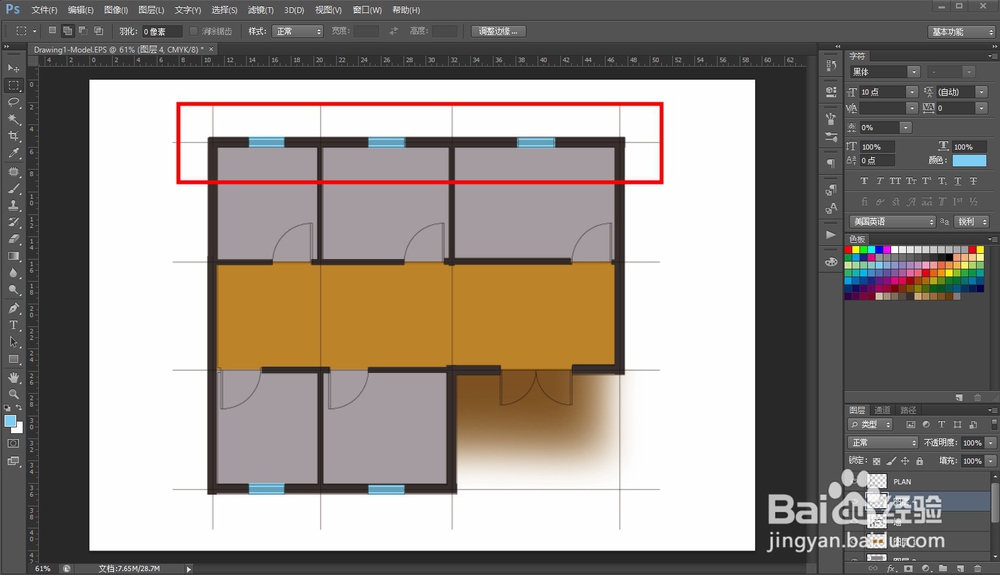Screen dimensions: 1000x575
Task: Select the Rectangle shape tool
Action: pos(13,359)
